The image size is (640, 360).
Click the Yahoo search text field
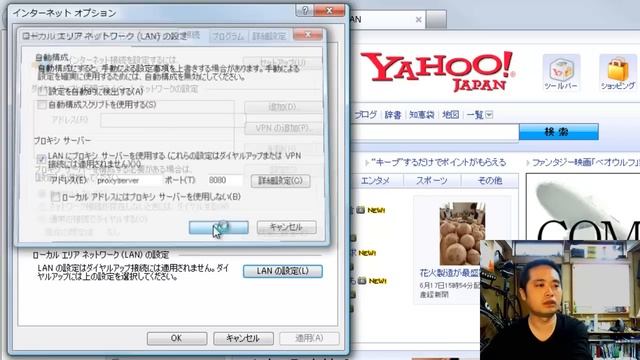coord(435,132)
